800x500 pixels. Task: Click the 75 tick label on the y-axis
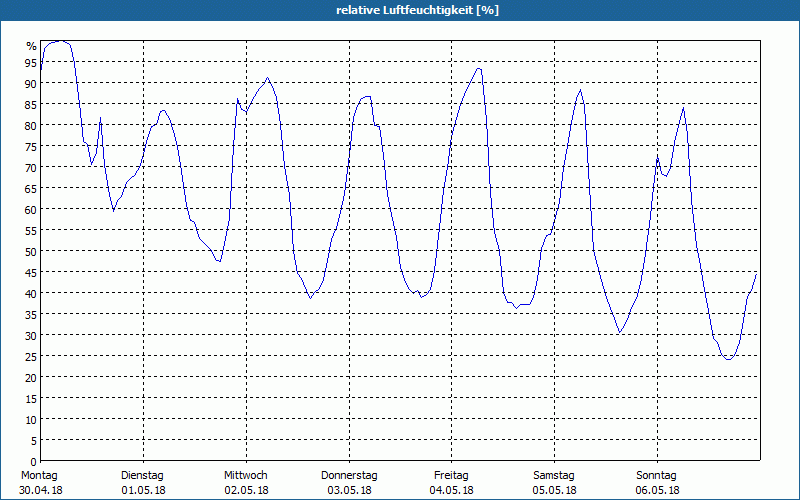31,146
